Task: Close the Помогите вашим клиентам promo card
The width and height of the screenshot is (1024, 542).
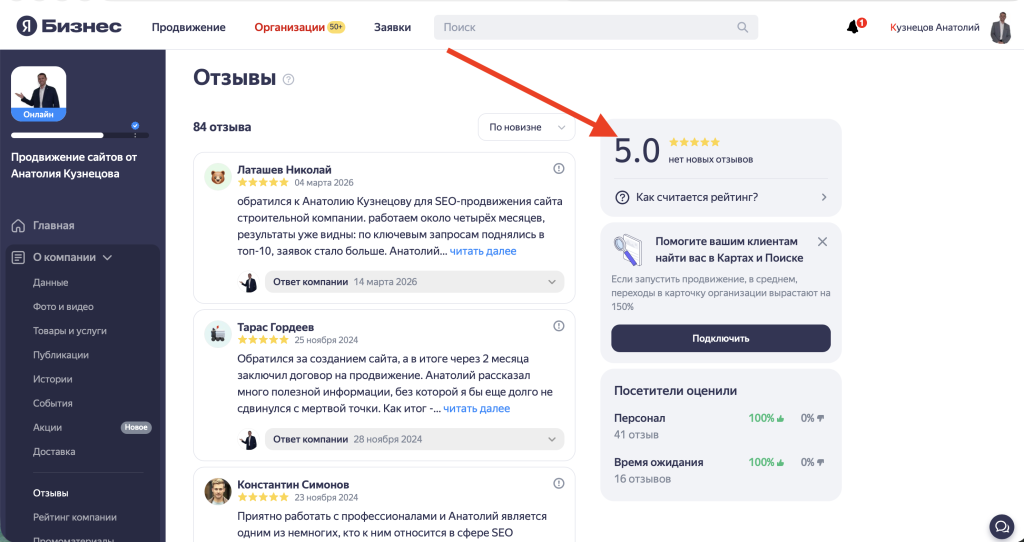Action: pyautogui.click(x=822, y=242)
